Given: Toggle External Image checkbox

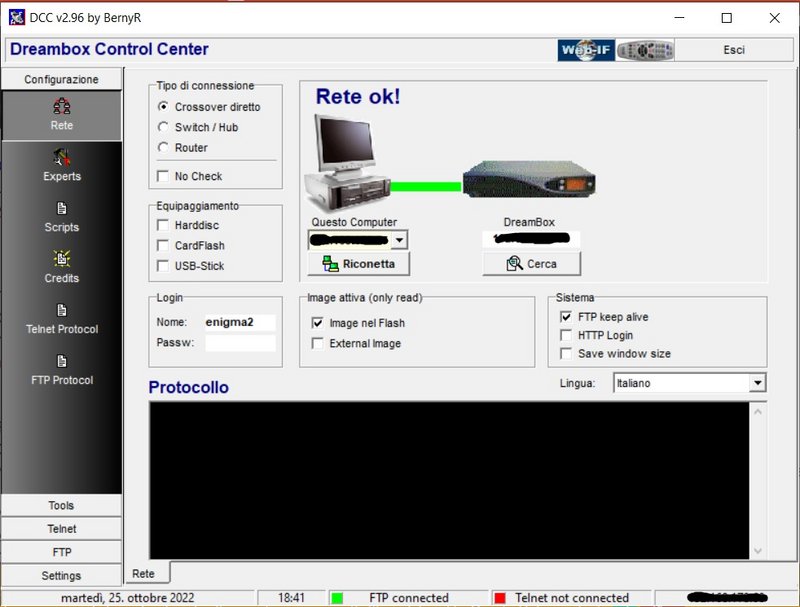Looking at the screenshot, I should (x=317, y=343).
